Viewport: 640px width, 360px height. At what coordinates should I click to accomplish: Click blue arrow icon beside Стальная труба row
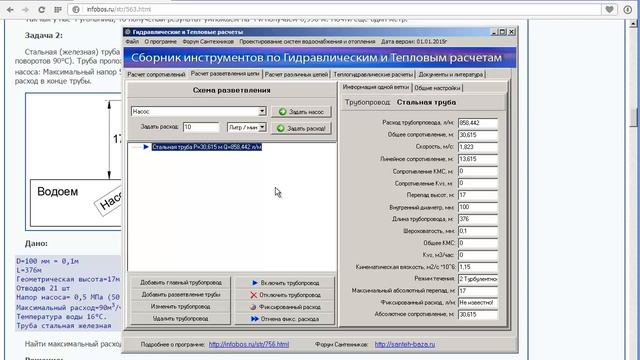coord(146,147)
